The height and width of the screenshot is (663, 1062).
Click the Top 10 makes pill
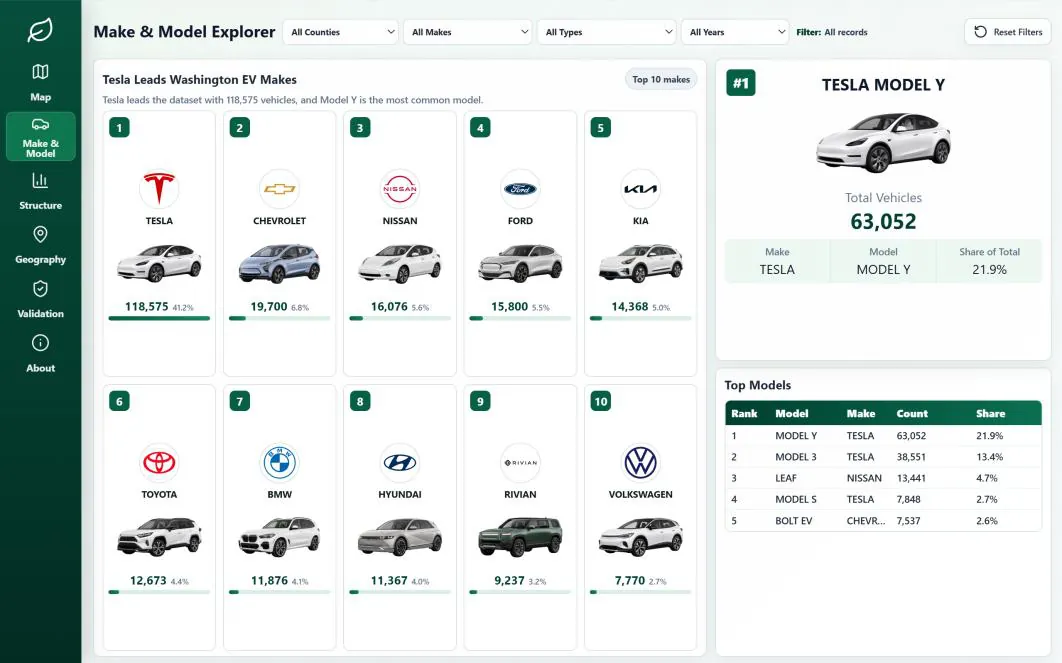660,79
